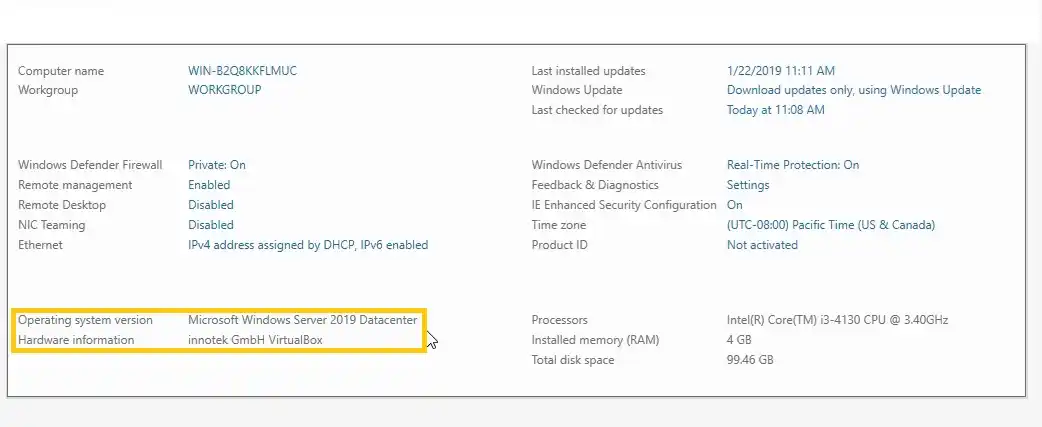Open Last installed updates 1/22/2019 11:11 AM link
The image size is (1042, 427).
[781, 71]
